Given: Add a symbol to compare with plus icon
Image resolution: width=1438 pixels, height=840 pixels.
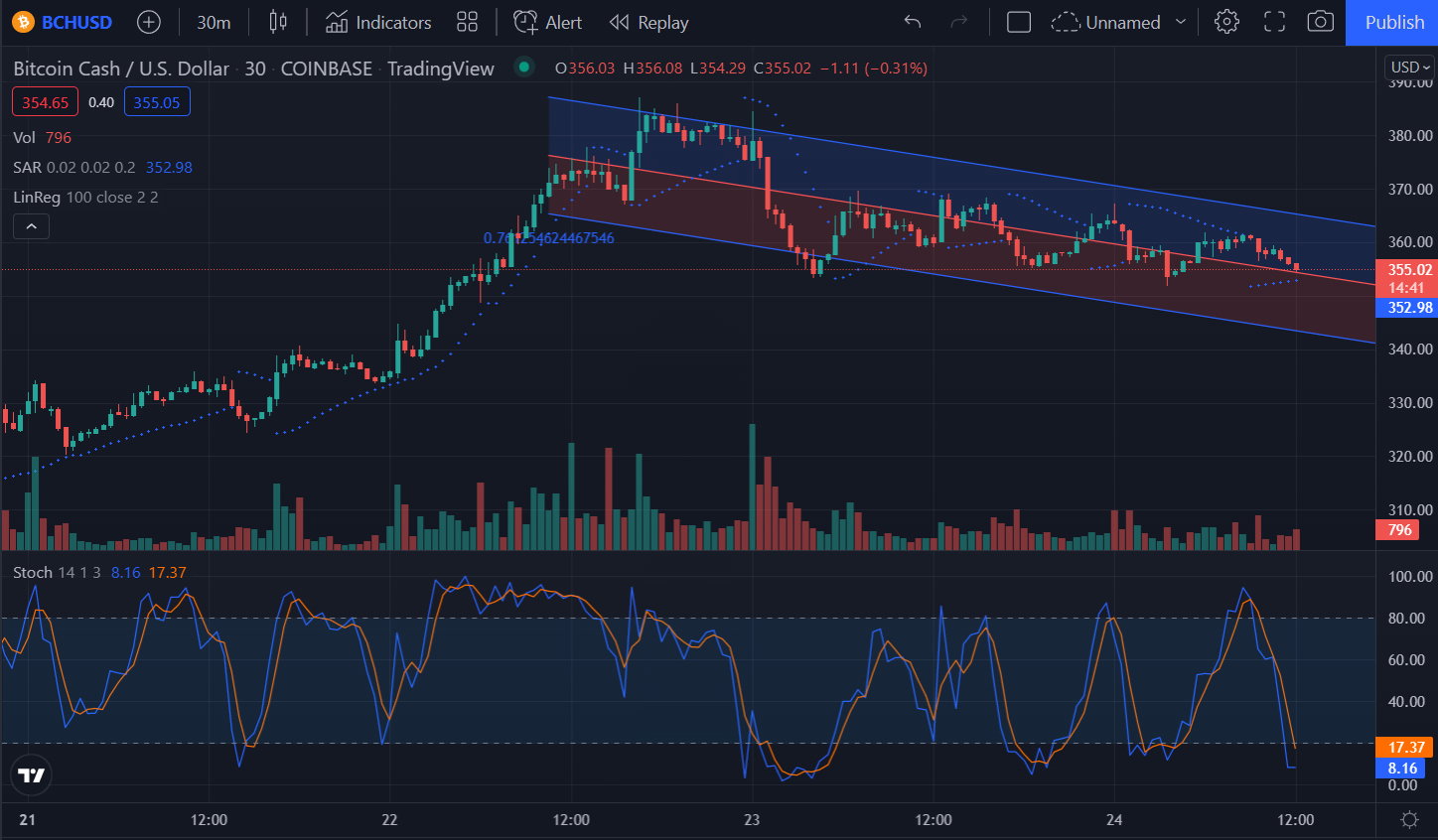Looking at the screenshot, I should (148, 22).
